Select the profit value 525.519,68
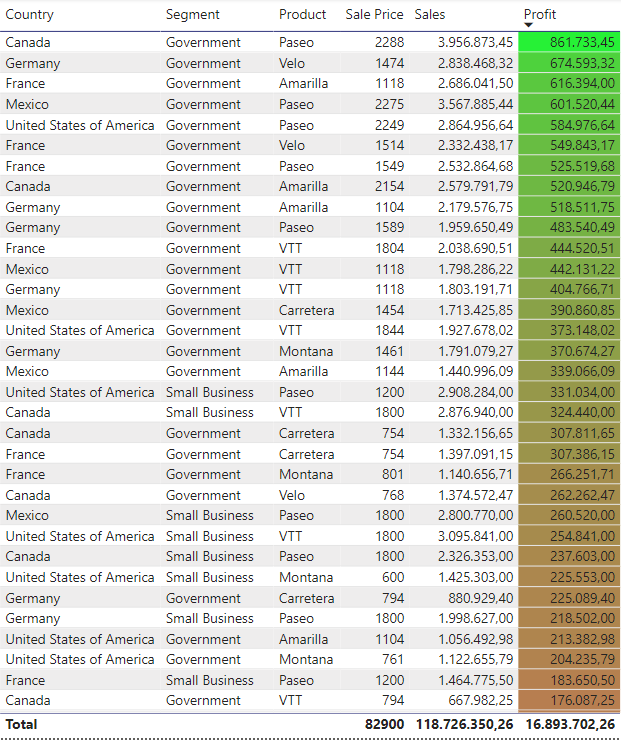 click(x=582, y=166)
